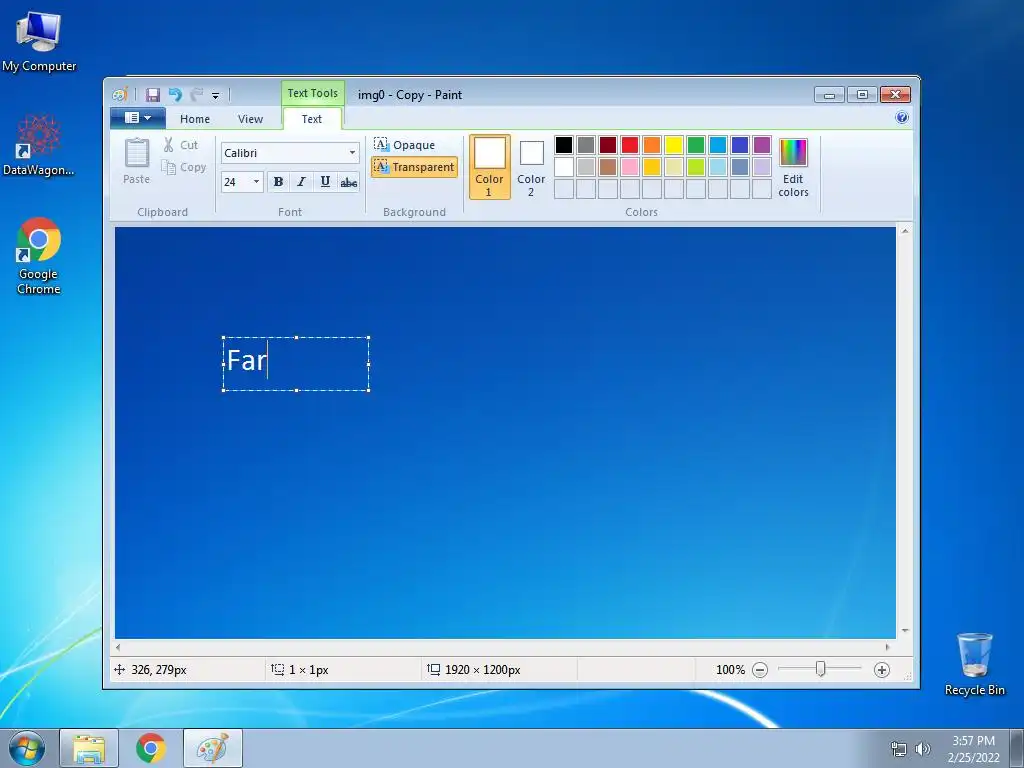Click inside the text box containing Far
Screen dimensions: 1024x768
tap(296, 364)
